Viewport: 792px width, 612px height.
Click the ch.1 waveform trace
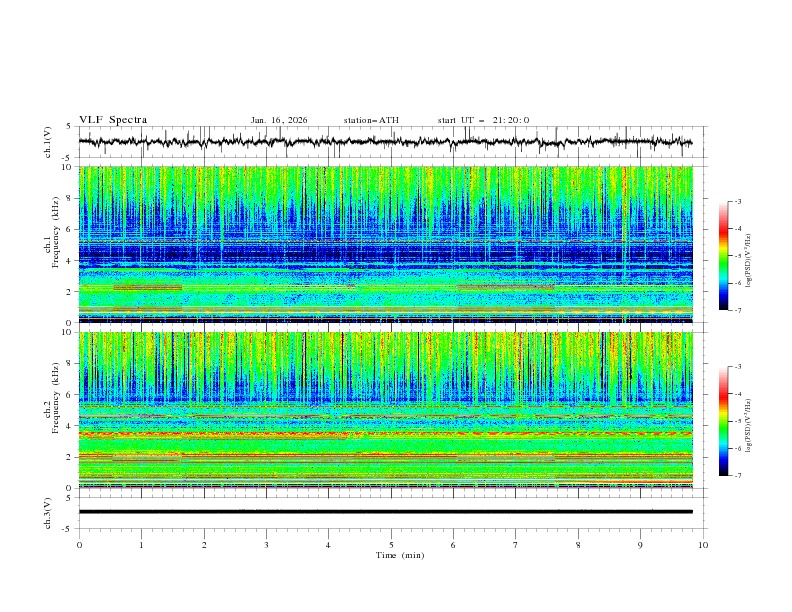pyautogui.click(x=385, y=142)
